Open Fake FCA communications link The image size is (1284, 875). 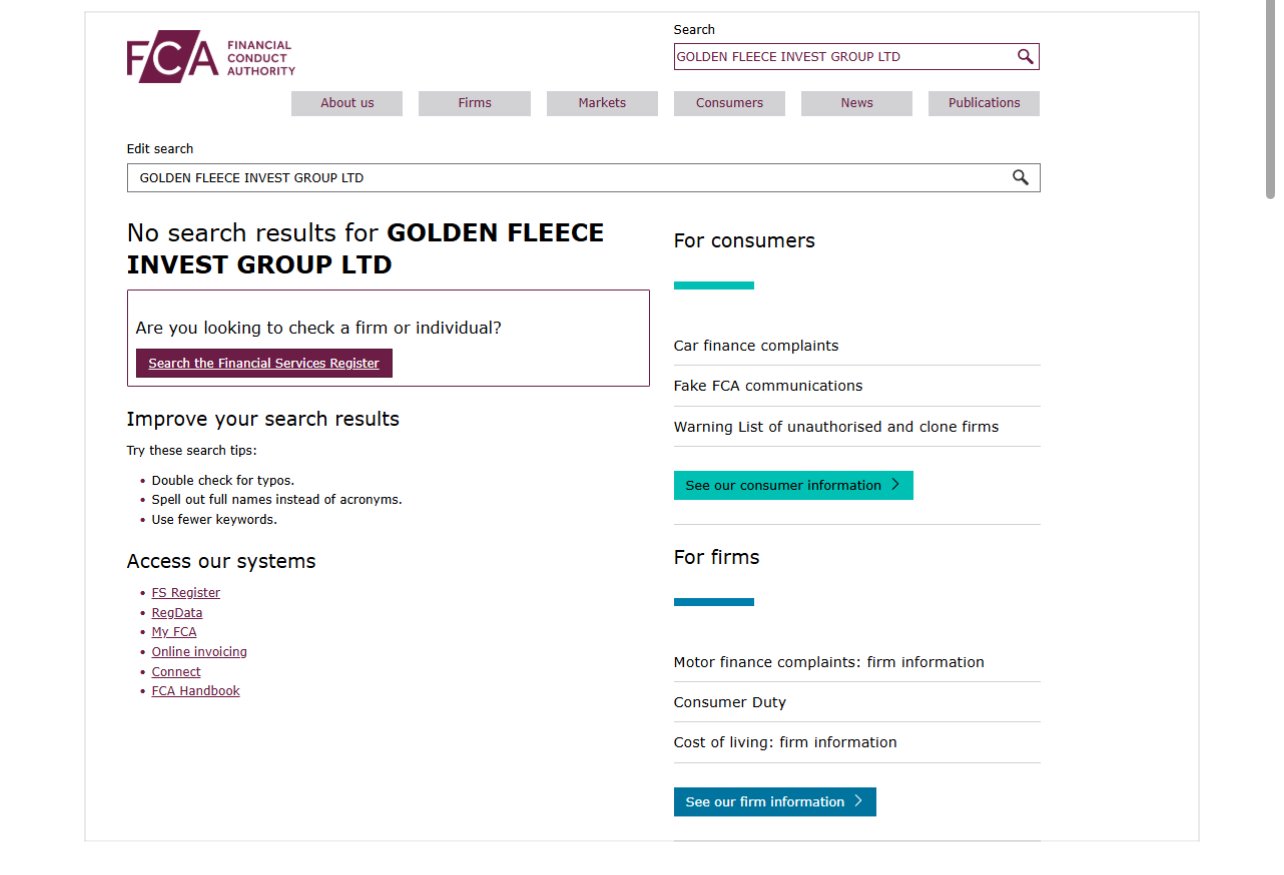click(768, 386)
